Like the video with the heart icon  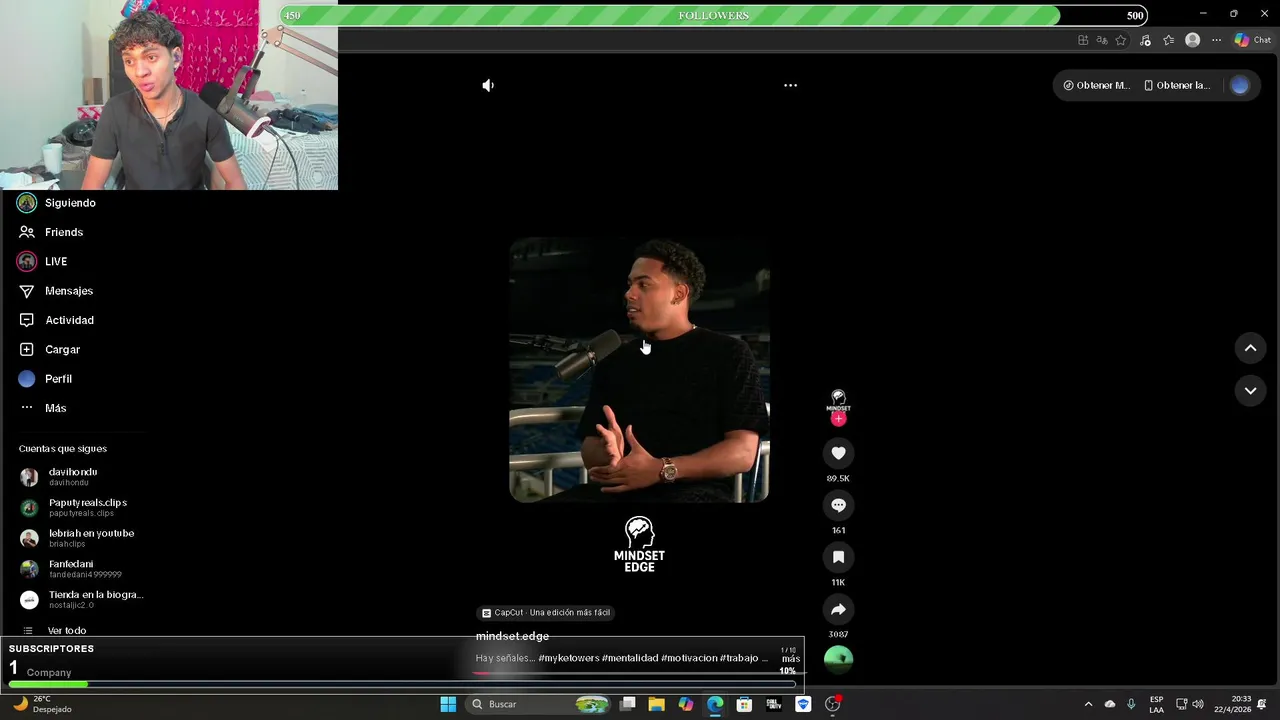pyautogui.click(x=838, y=454)
